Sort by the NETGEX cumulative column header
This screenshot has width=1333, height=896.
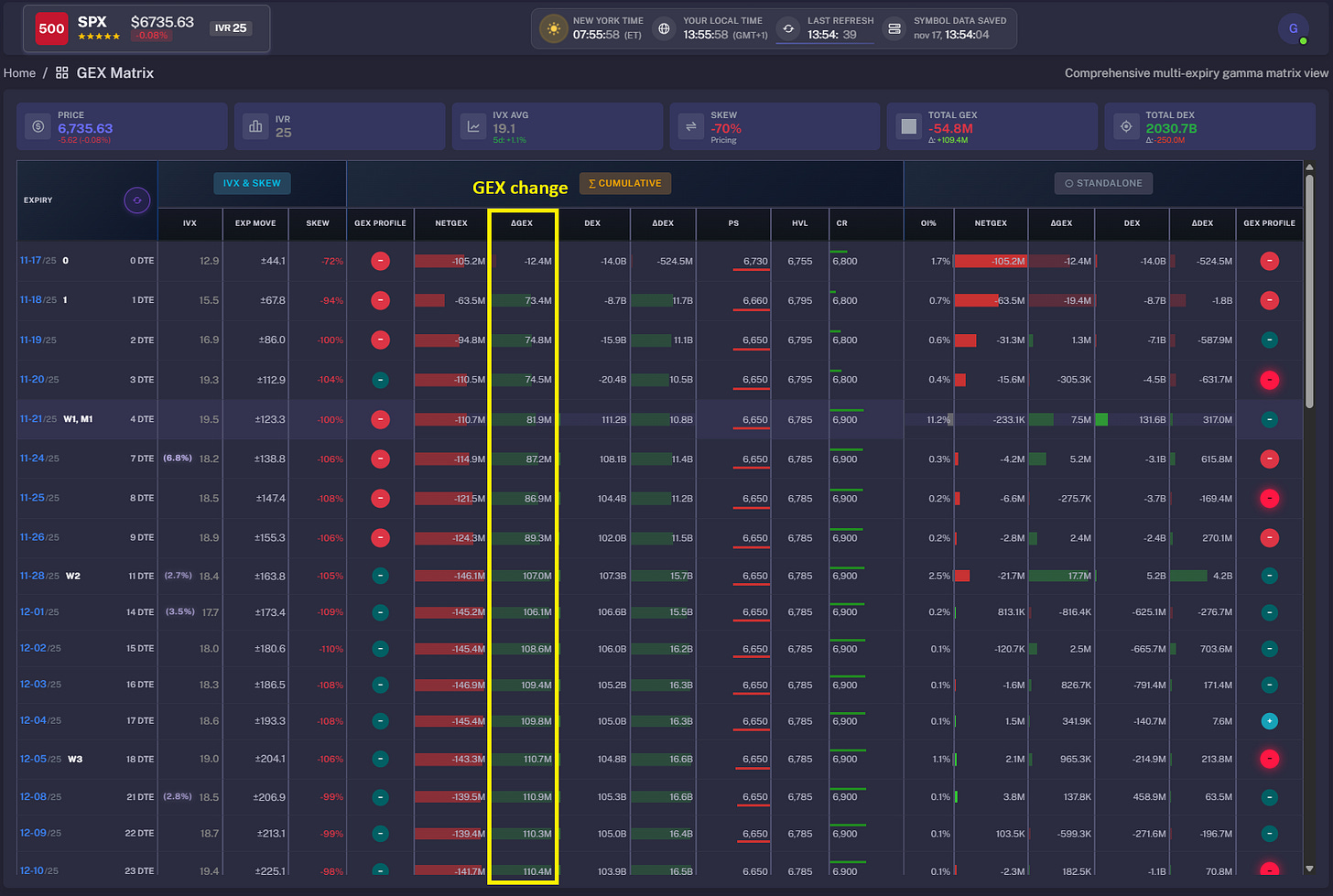tap(451, 223)
